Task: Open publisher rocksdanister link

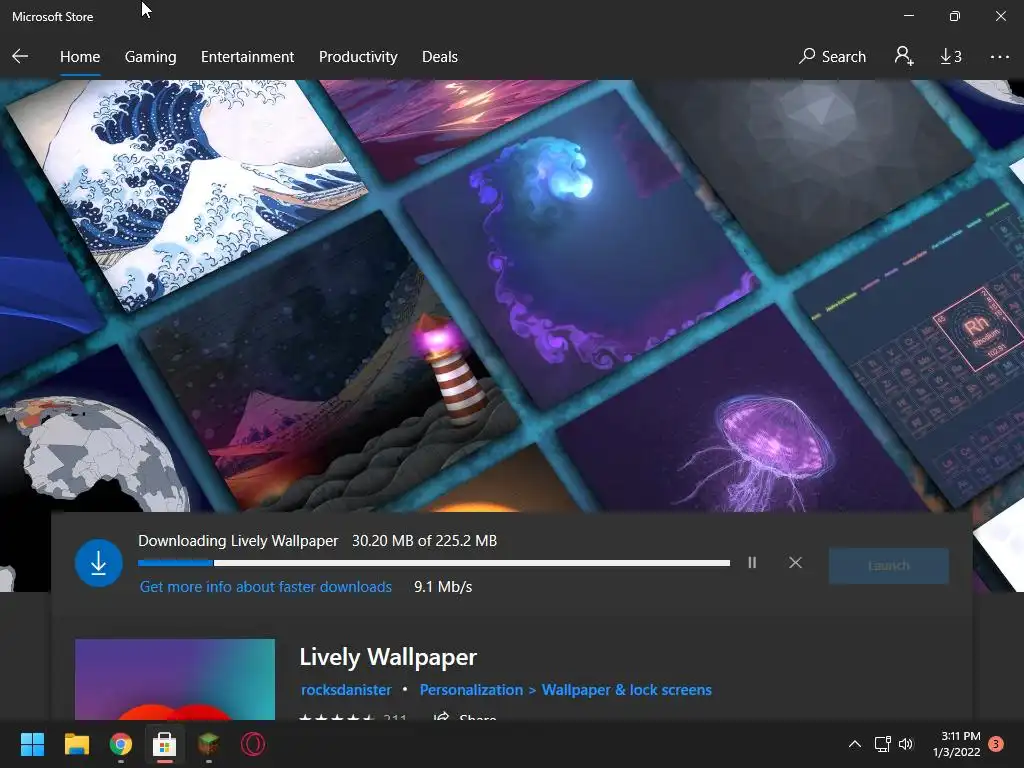Action: (x=346, y=690)
